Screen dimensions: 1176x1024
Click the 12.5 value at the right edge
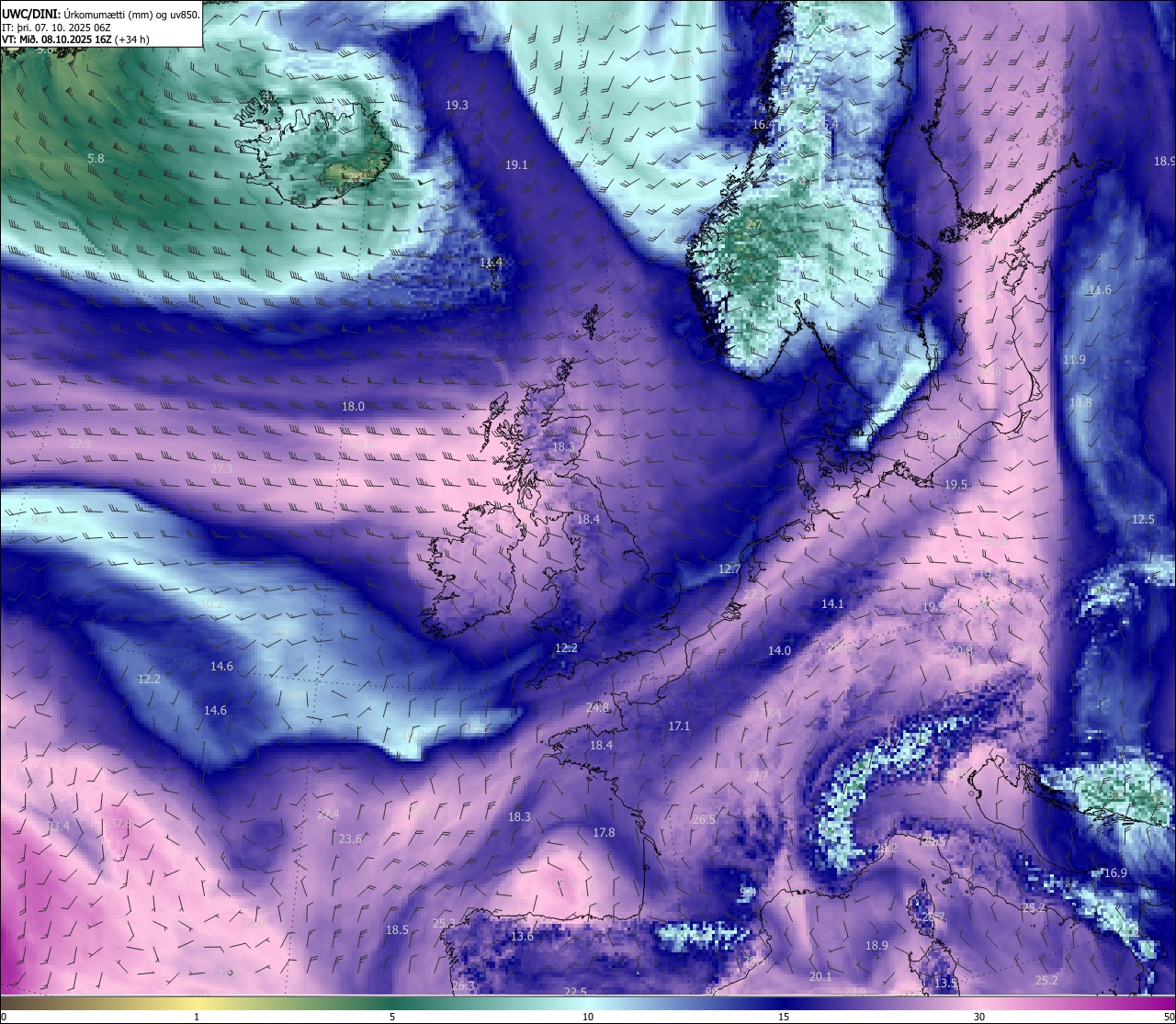click(1143, 520)
